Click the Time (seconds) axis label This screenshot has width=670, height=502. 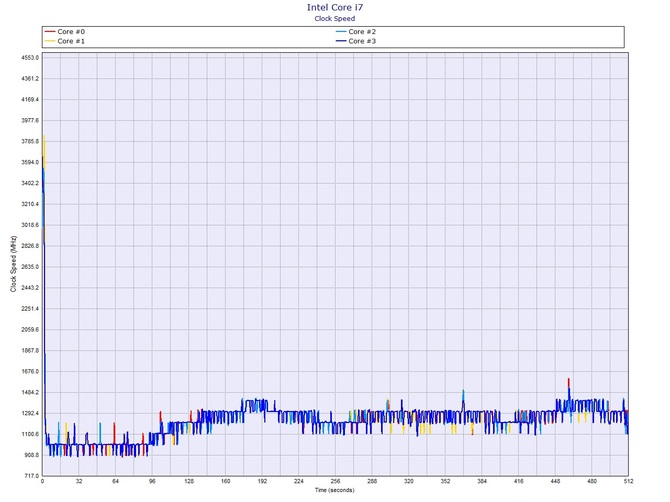click(335, 490)
